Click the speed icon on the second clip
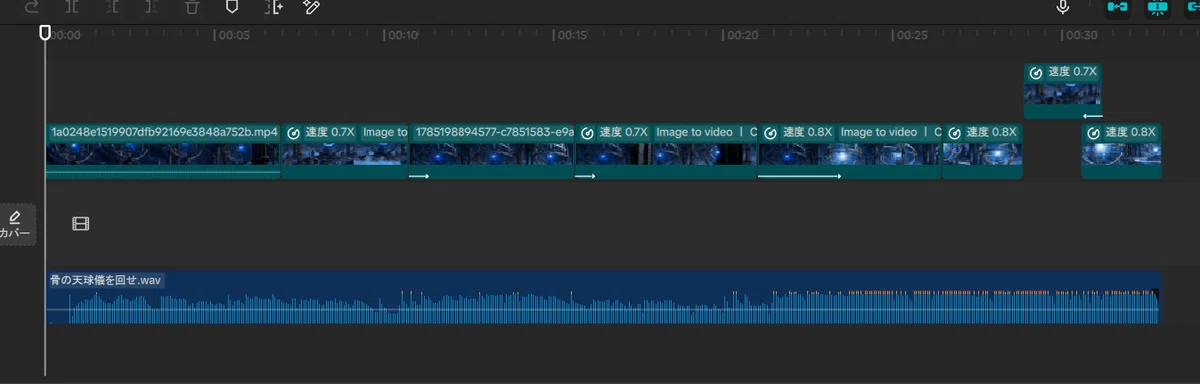 click(x=294, y=132)
